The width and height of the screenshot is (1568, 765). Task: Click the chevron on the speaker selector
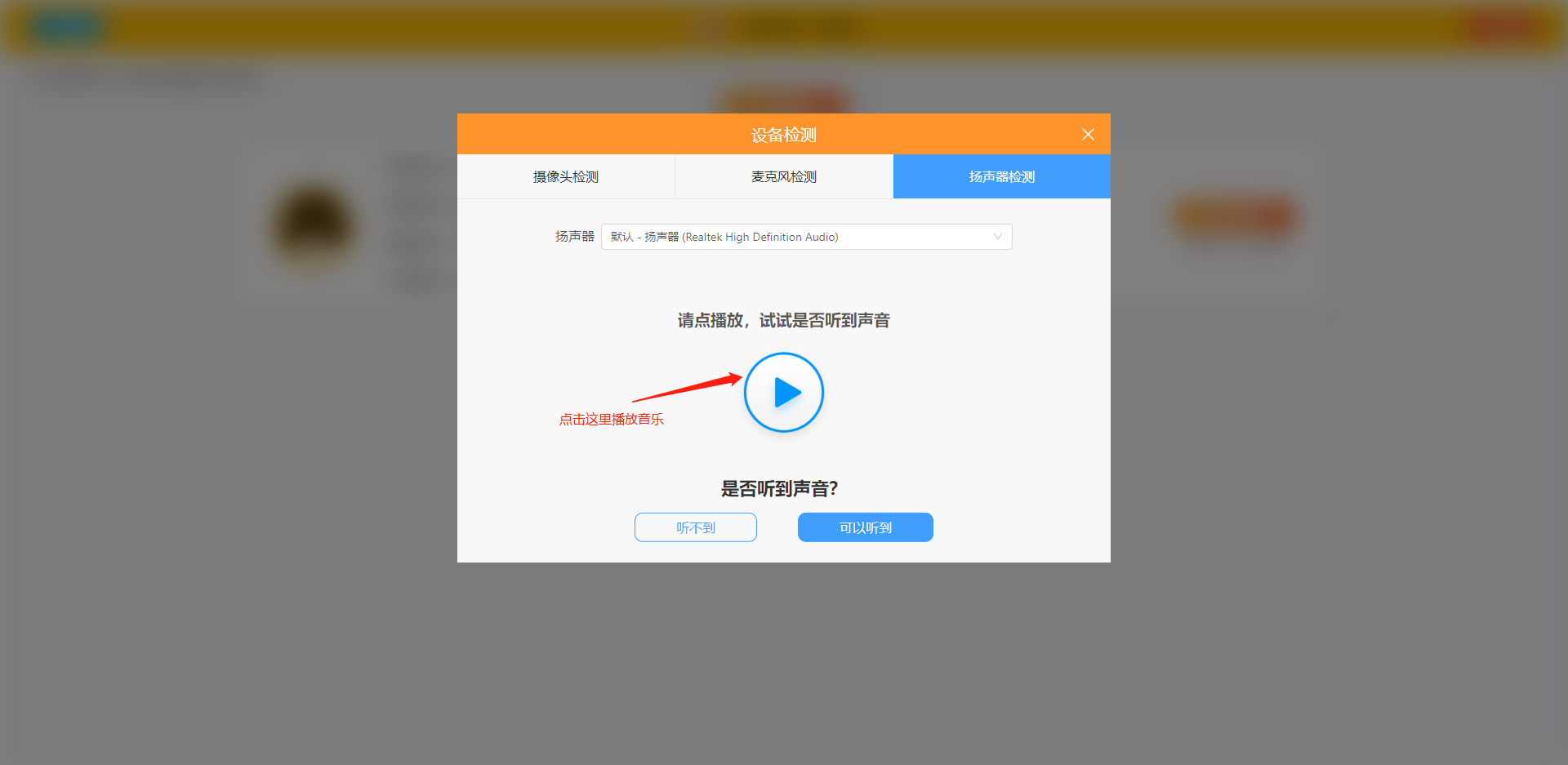tap(997, 237)
